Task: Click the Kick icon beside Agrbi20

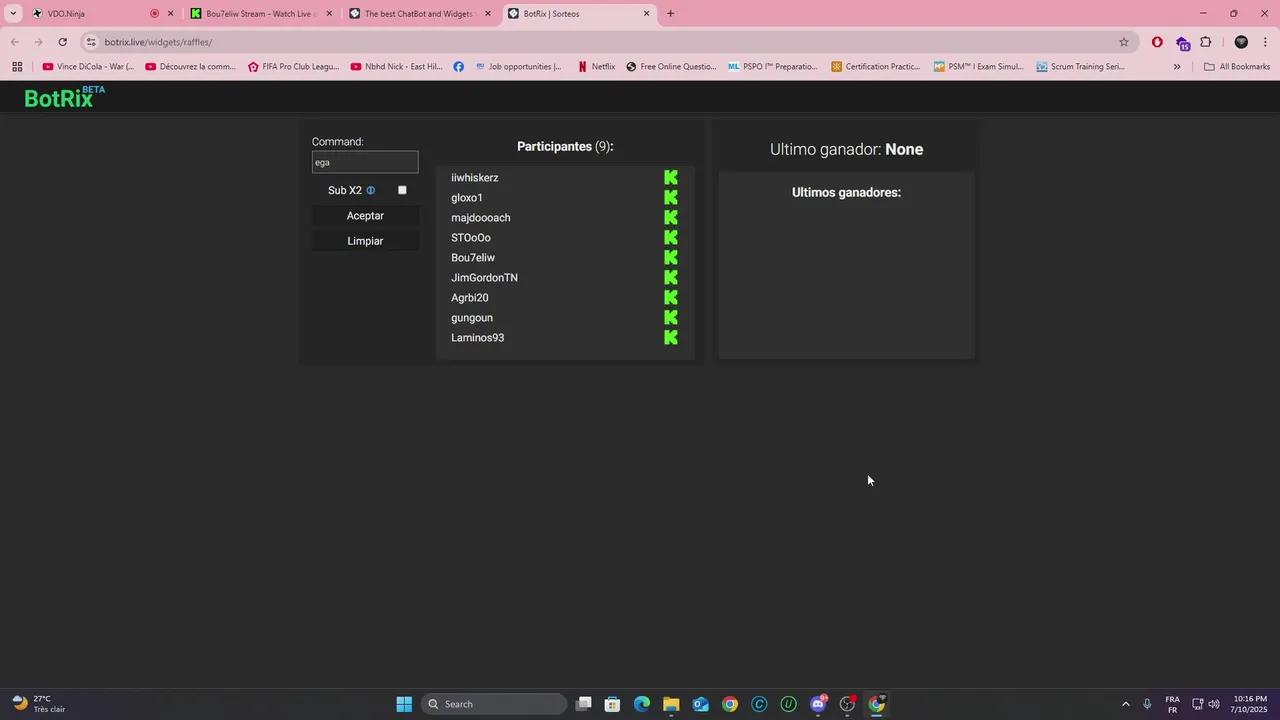Action: pos(671,297)
